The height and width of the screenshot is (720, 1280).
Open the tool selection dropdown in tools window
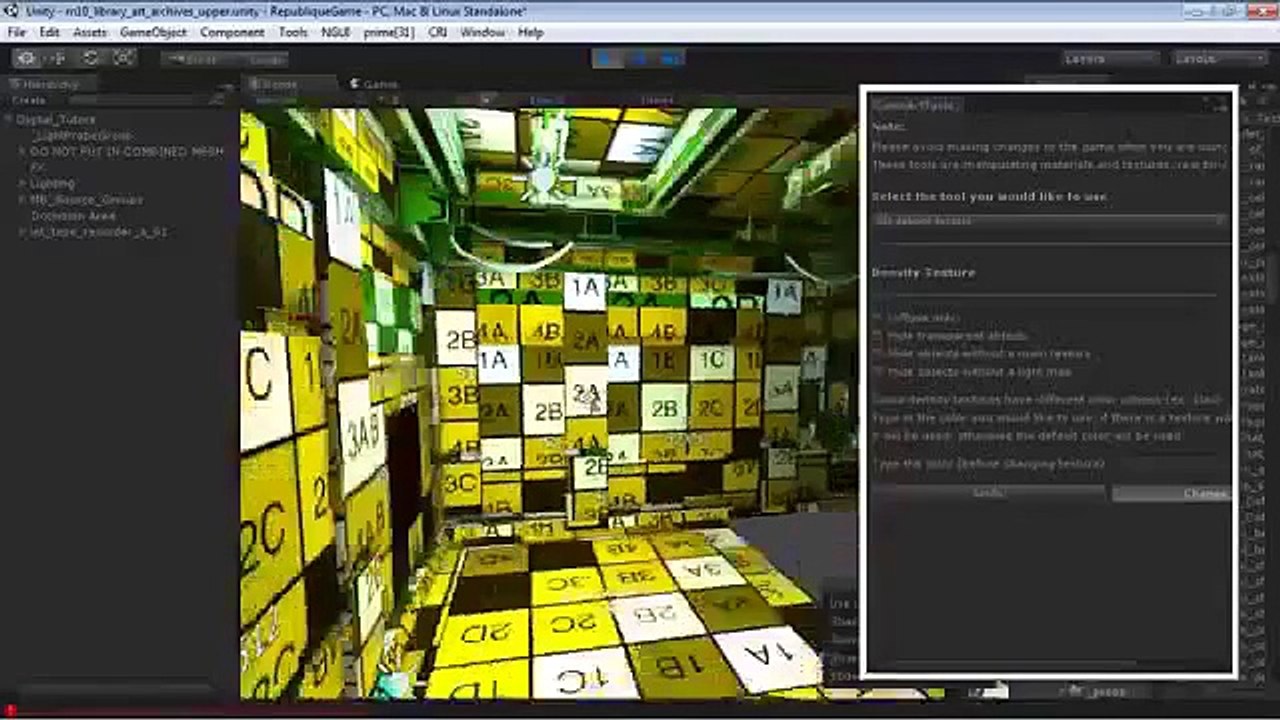[1049, 220]
